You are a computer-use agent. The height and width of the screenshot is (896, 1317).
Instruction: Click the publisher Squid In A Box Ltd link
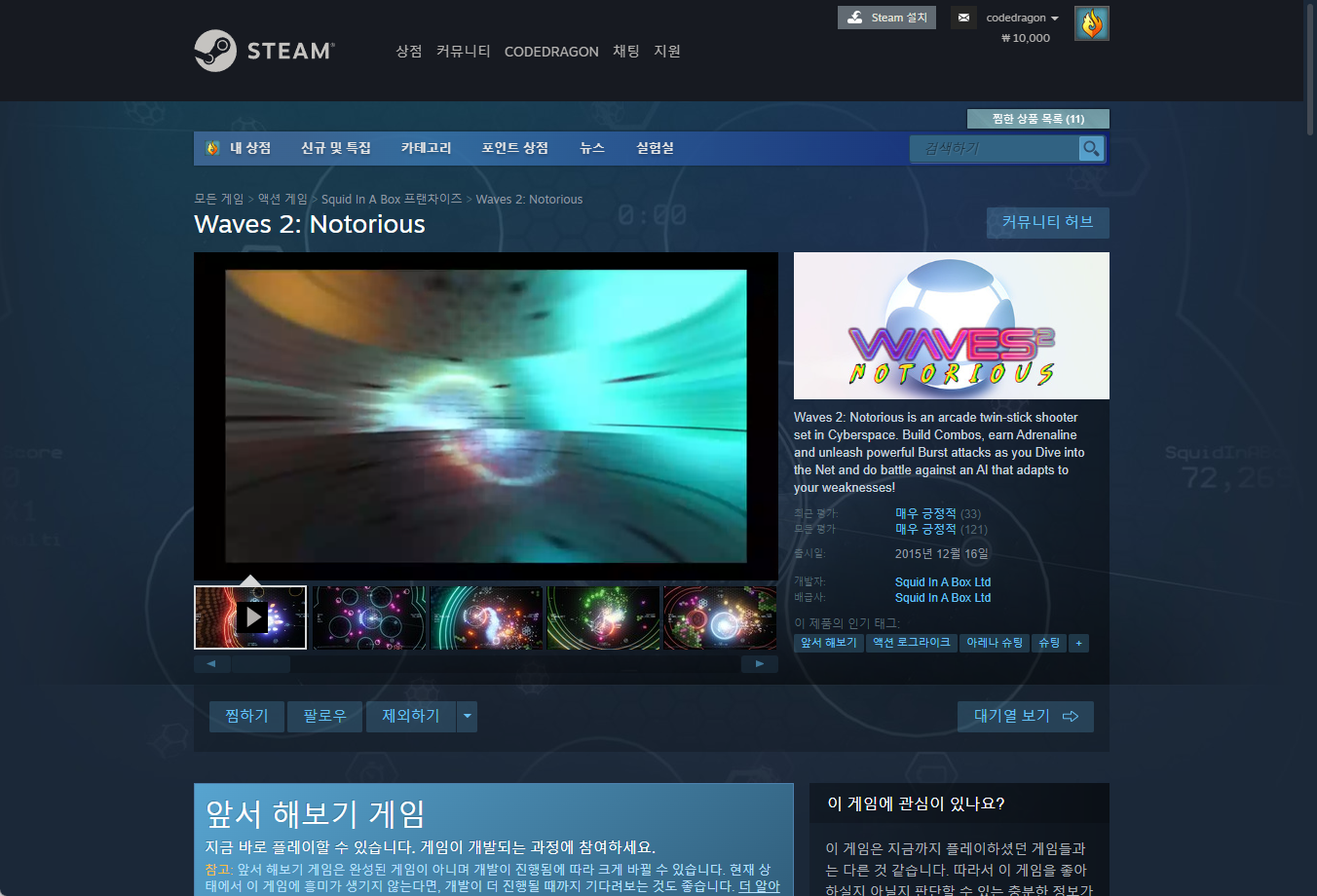tap(943, 598)
